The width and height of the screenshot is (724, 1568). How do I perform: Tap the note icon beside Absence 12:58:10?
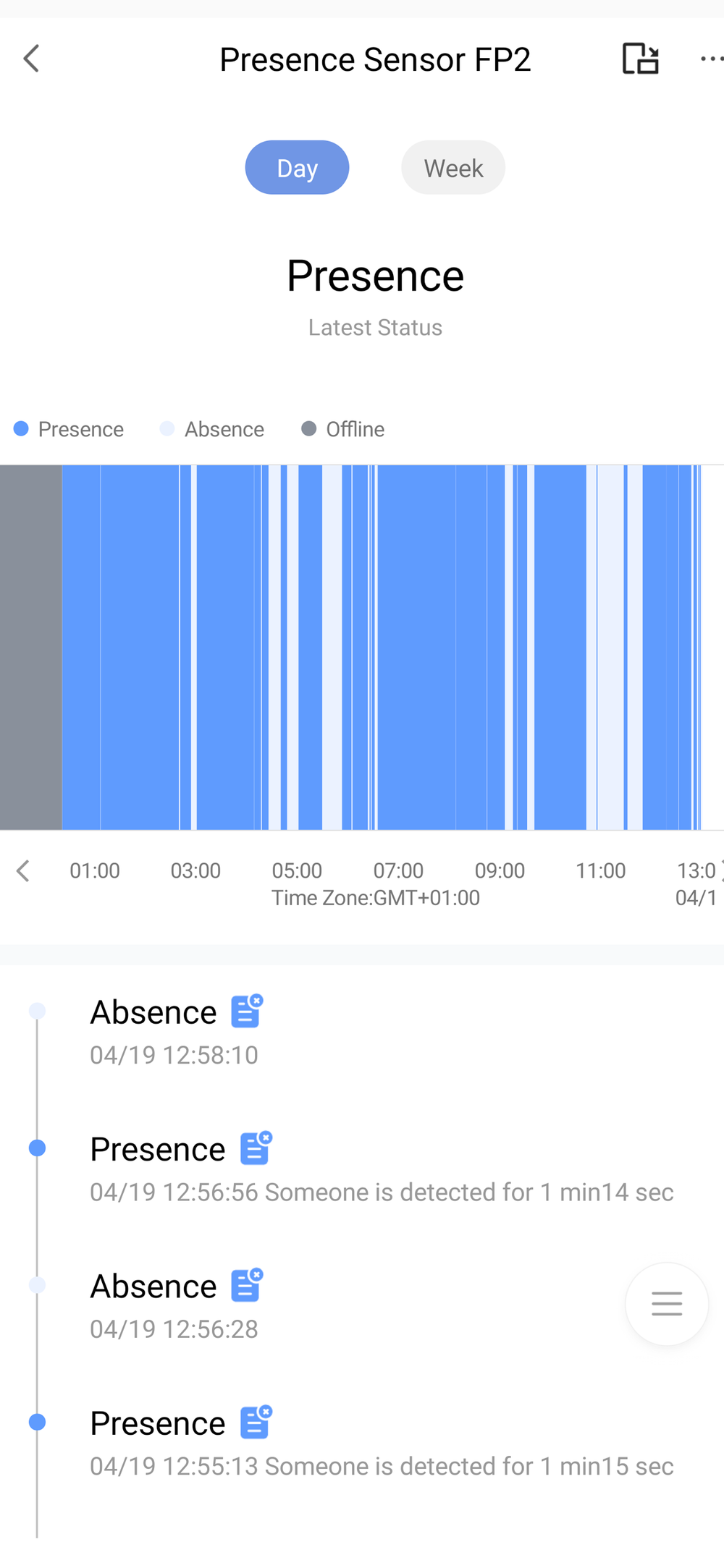(247, 1011)
